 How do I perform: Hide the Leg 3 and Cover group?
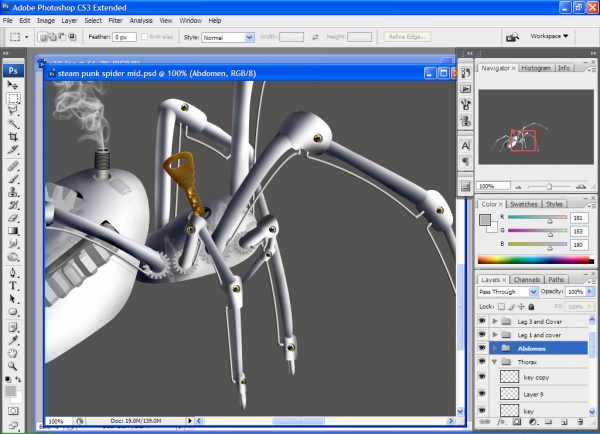pyautogui.click(x=482, y=321)
